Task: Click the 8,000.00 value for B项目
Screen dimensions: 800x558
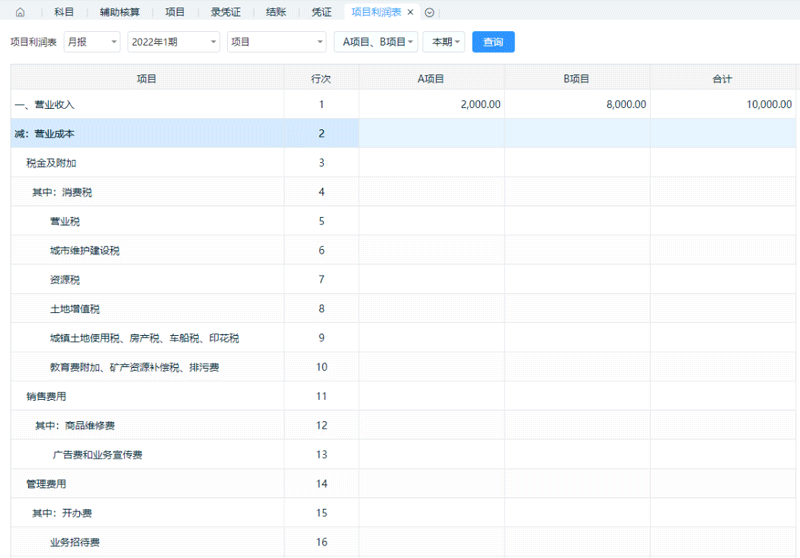Action: pyautogui.click(x=626, y=105)
